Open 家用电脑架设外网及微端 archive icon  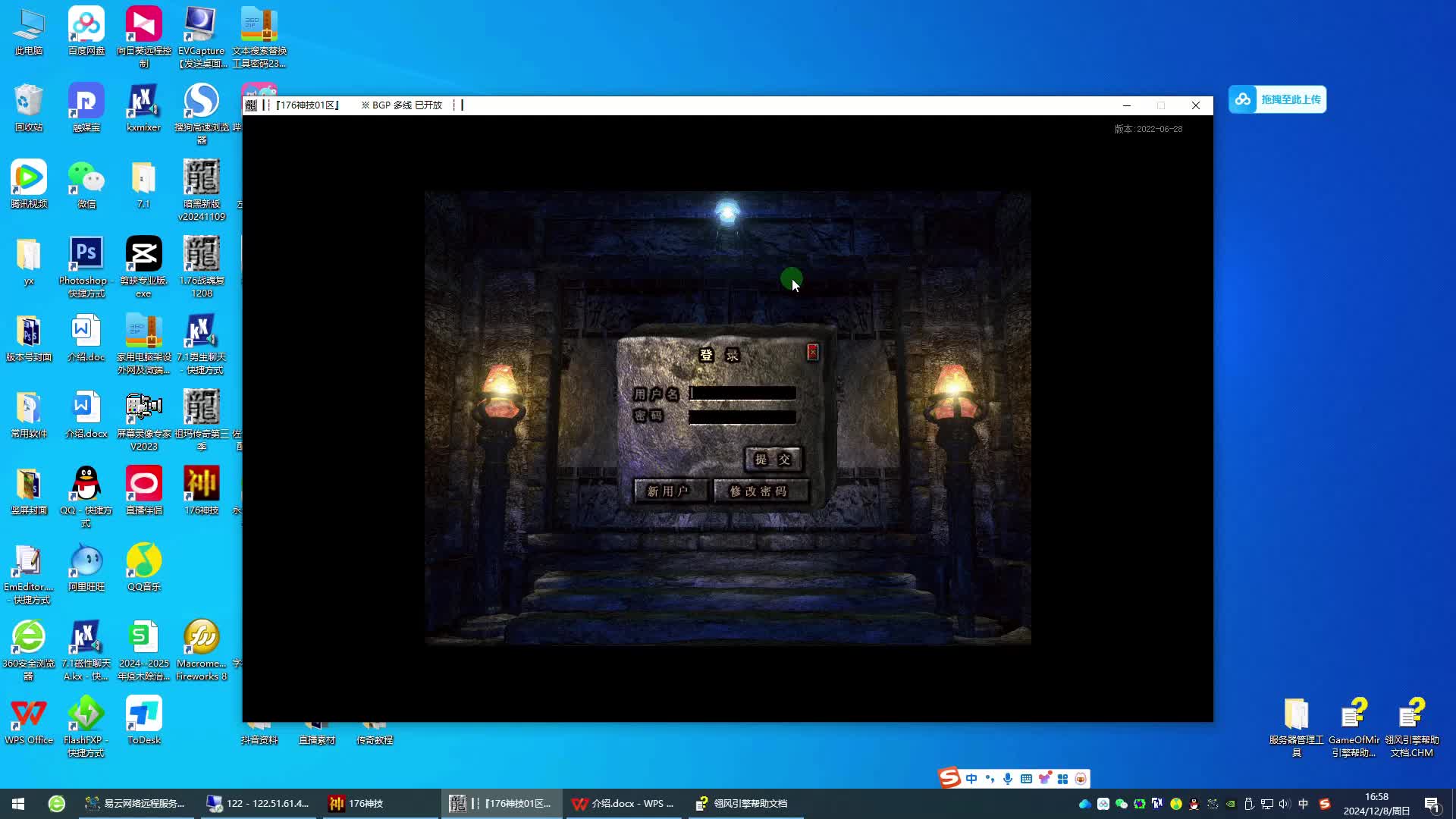(x=144, y=343)
